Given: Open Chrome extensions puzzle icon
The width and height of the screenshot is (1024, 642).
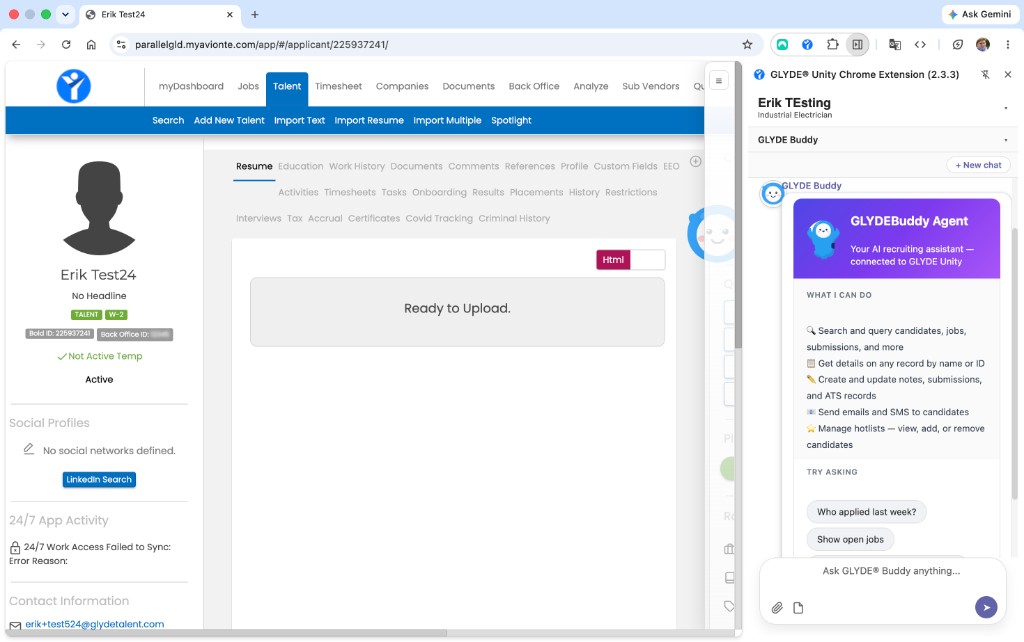Looking at the screenshot, I should point(832,44).
